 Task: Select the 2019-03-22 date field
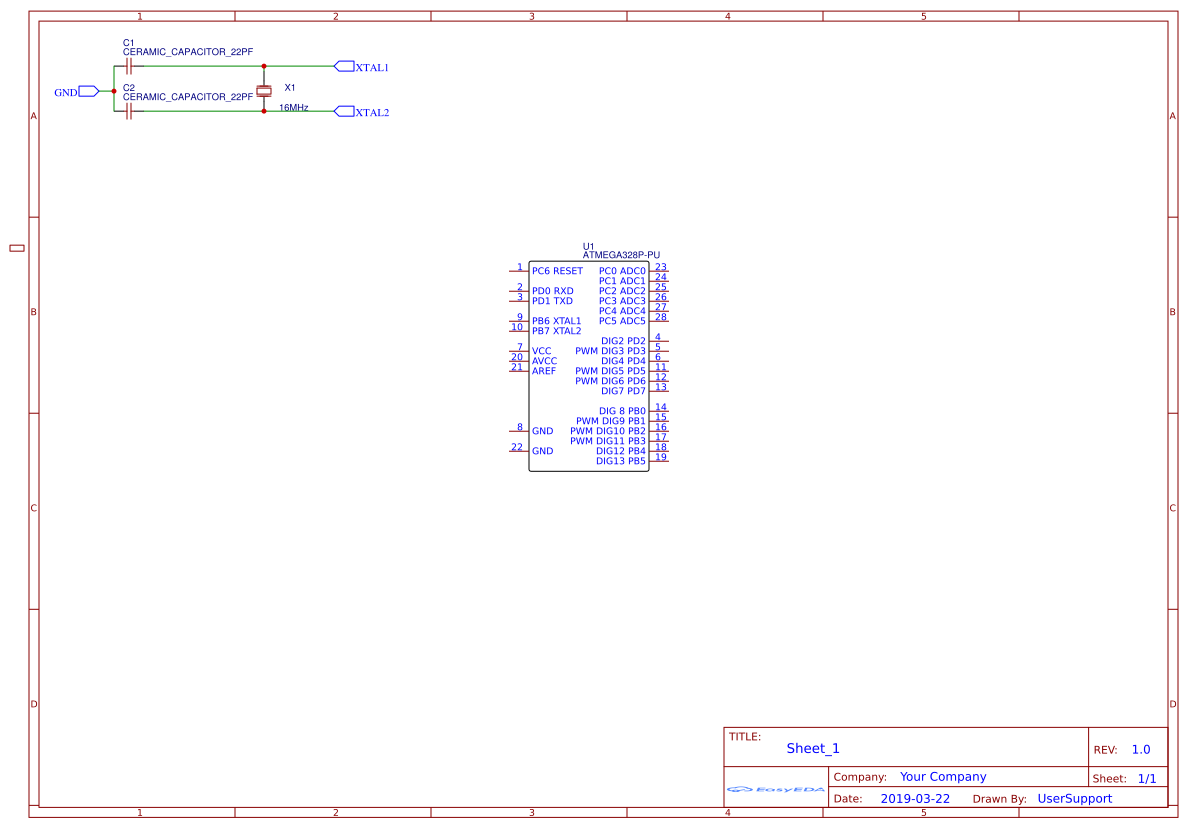tap(913, 798)
